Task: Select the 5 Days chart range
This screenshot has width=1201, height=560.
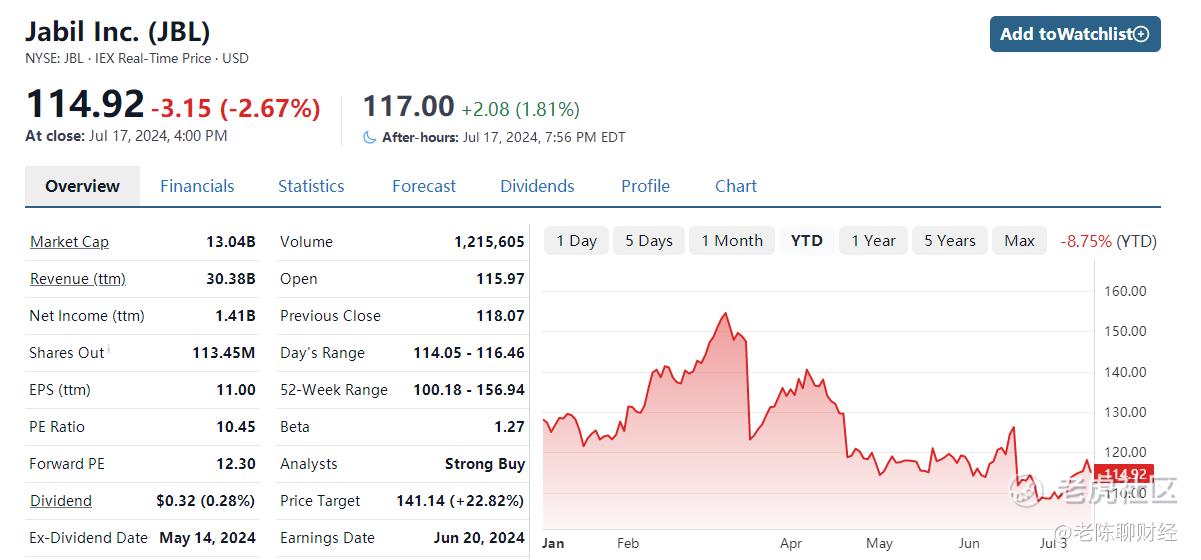Action: tap(649, 241)
